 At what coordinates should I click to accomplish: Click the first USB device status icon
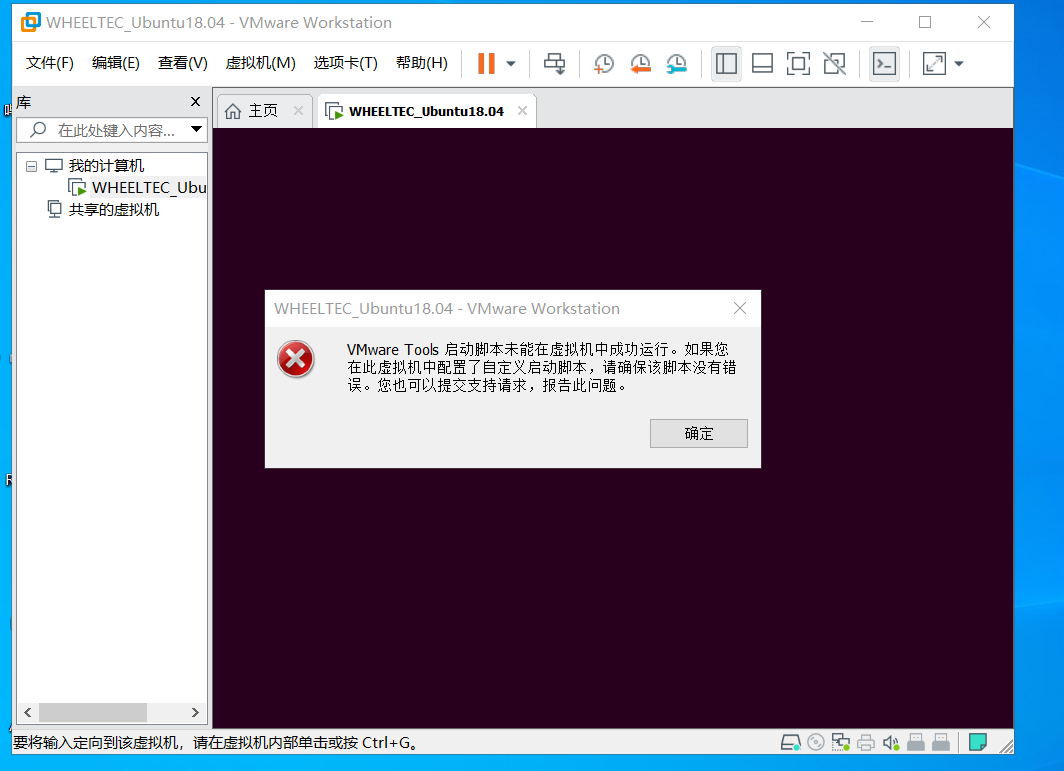(916, 742)
